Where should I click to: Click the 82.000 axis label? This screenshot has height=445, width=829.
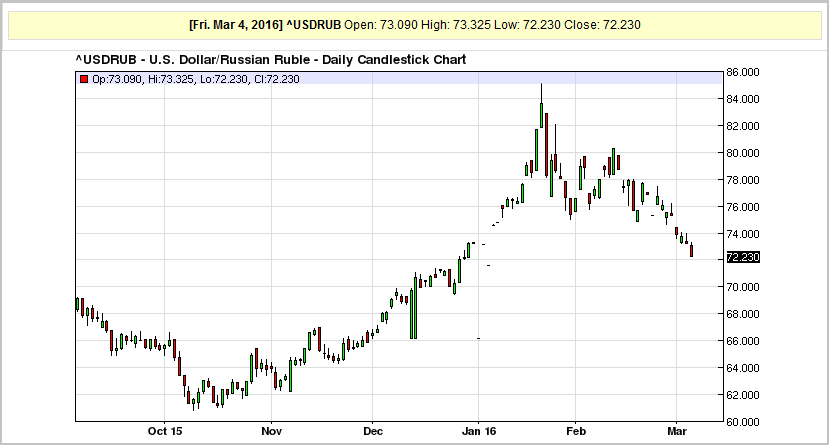coord(743,126)
